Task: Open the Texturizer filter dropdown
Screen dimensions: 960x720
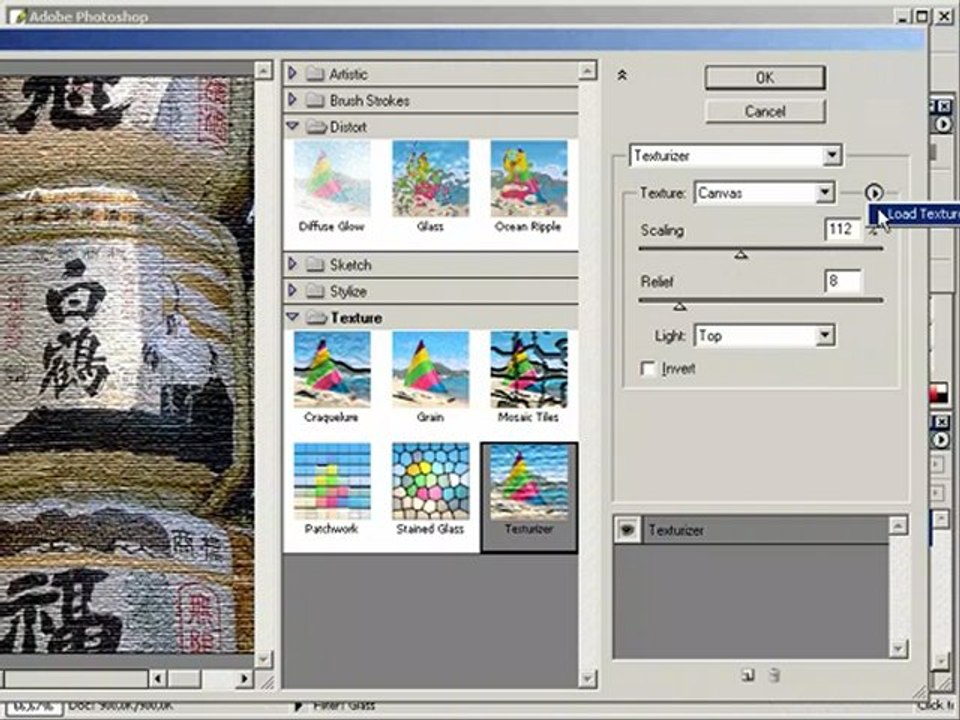Action: (831, 156)
